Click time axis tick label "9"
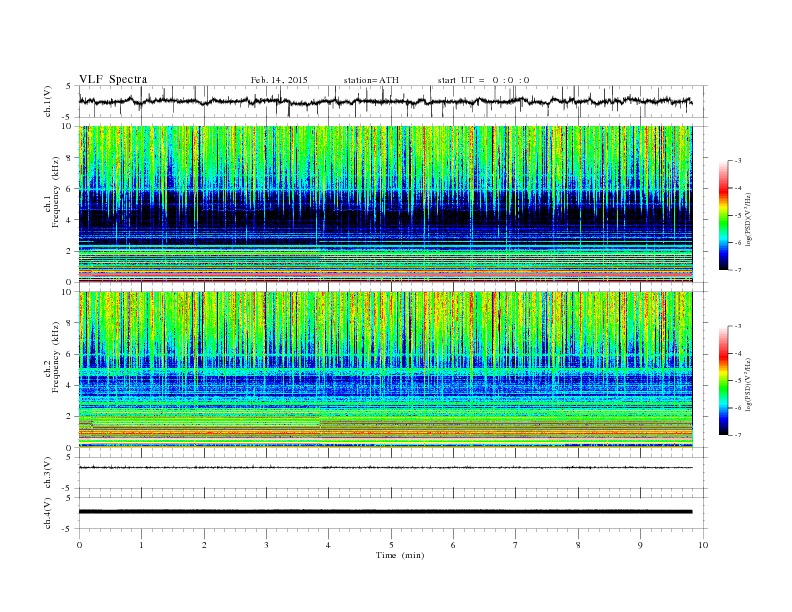The height and width of the screenshot is (612, 792). click(640, 545)
